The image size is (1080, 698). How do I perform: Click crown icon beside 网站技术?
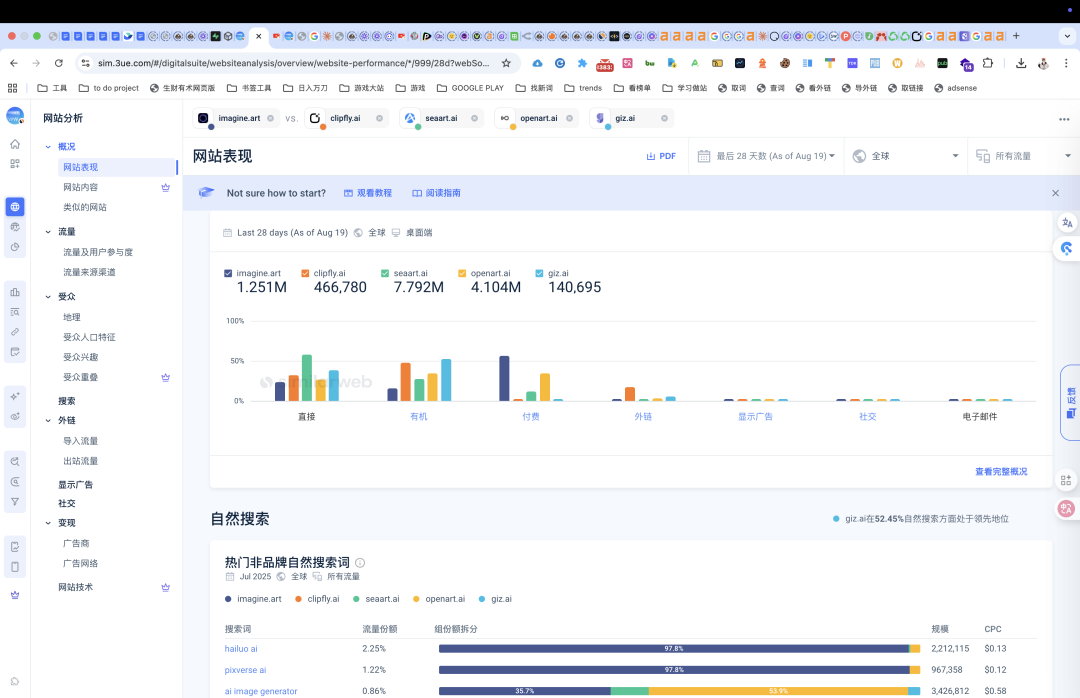click(165, 588)
